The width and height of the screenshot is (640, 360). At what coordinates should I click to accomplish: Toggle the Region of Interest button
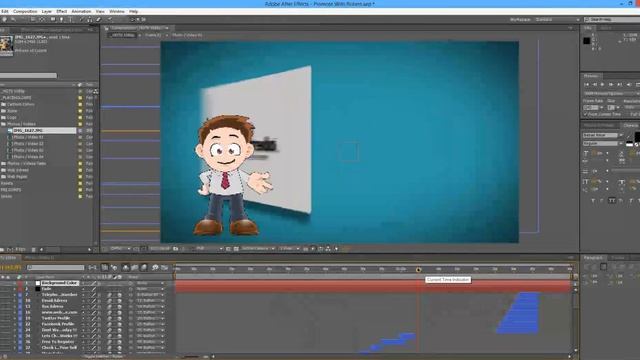(228, 248)
